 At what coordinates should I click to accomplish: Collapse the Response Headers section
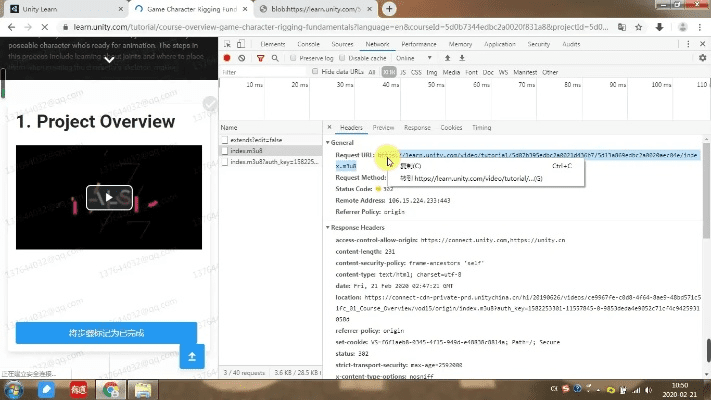point(330,228)
